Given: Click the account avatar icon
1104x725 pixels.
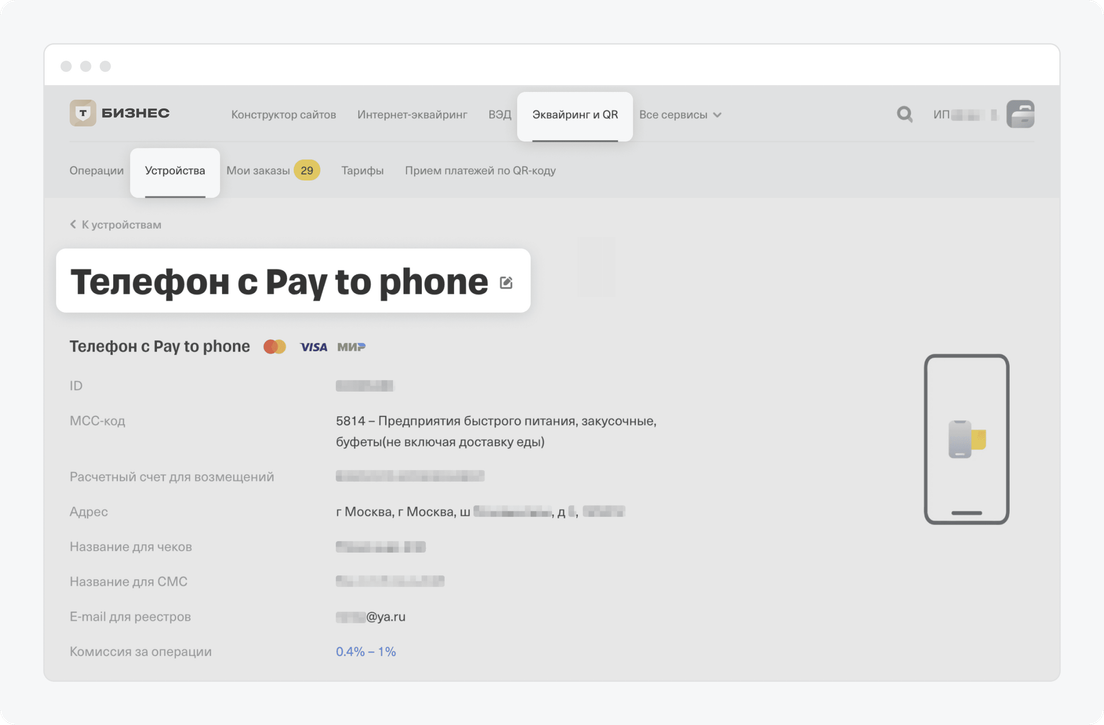Looking at the screenshot, I should click(x=1020, y=114).
